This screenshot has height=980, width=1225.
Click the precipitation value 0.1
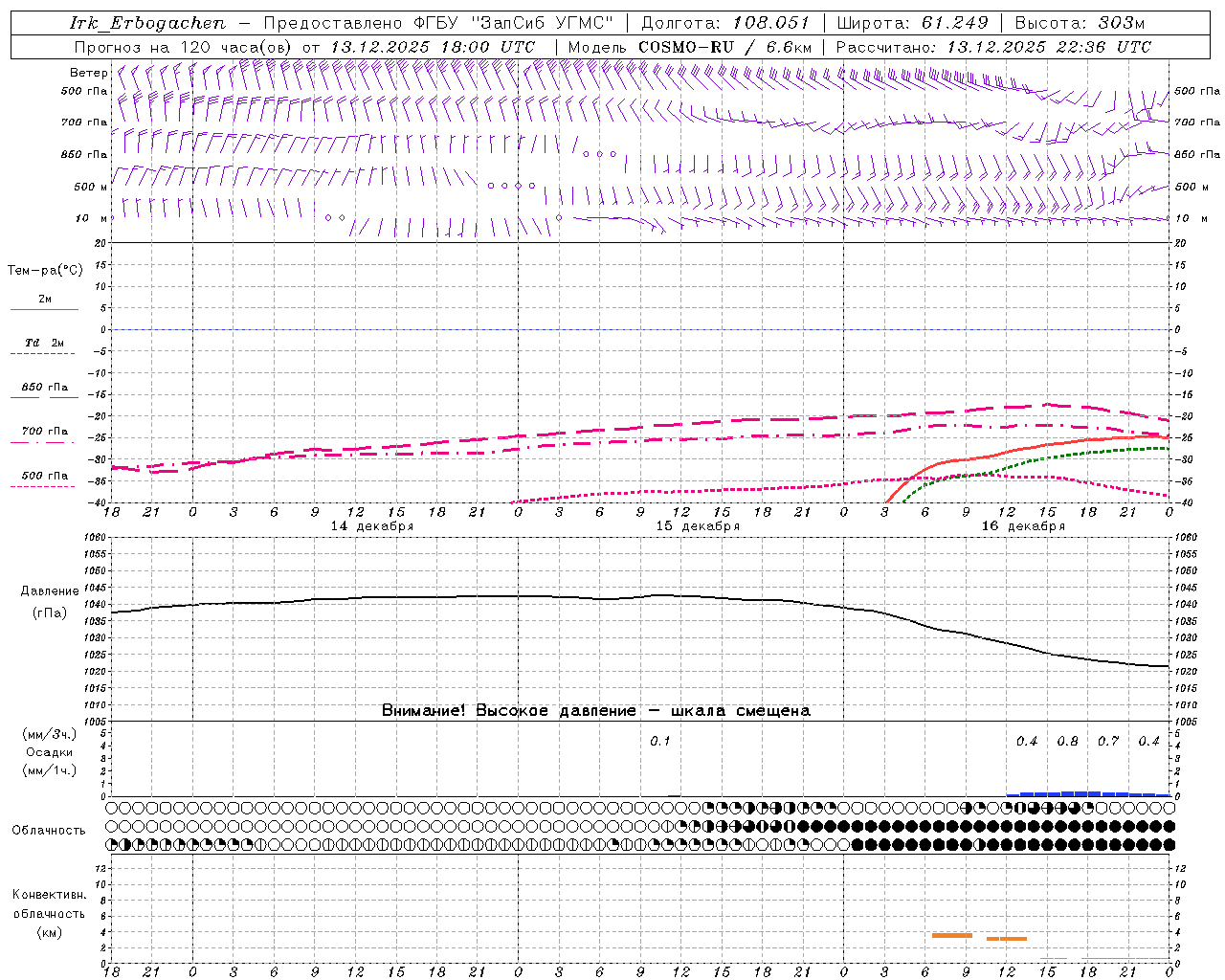[x=660, y=742]
